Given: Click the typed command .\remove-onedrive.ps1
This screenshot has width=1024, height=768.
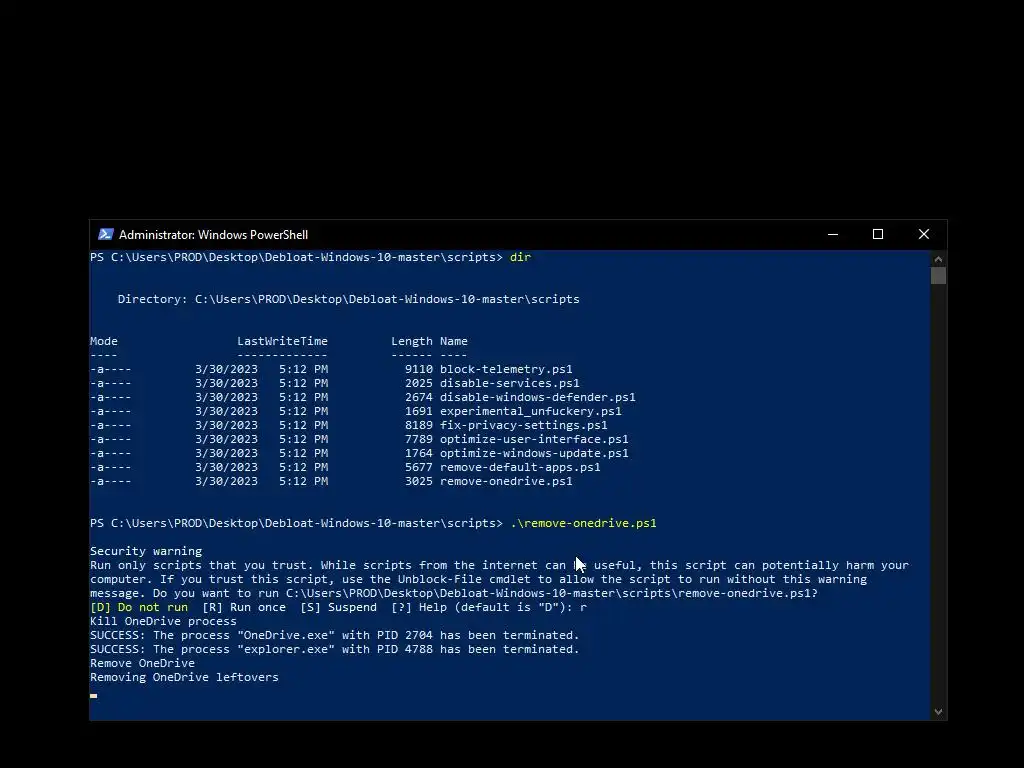Looking at the screenshot, I should [583, 523].
